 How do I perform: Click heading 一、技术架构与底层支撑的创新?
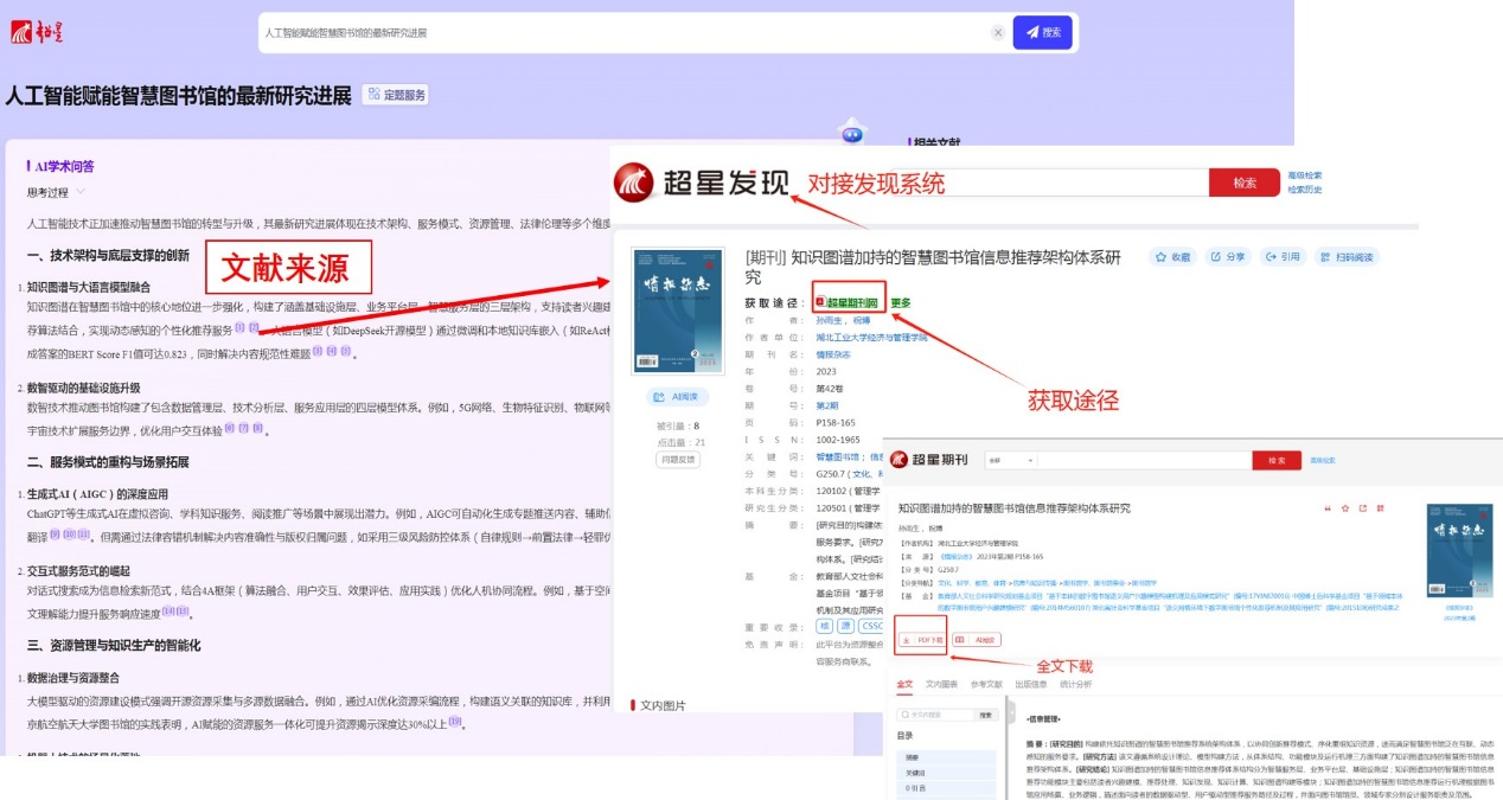pos(108,256)
